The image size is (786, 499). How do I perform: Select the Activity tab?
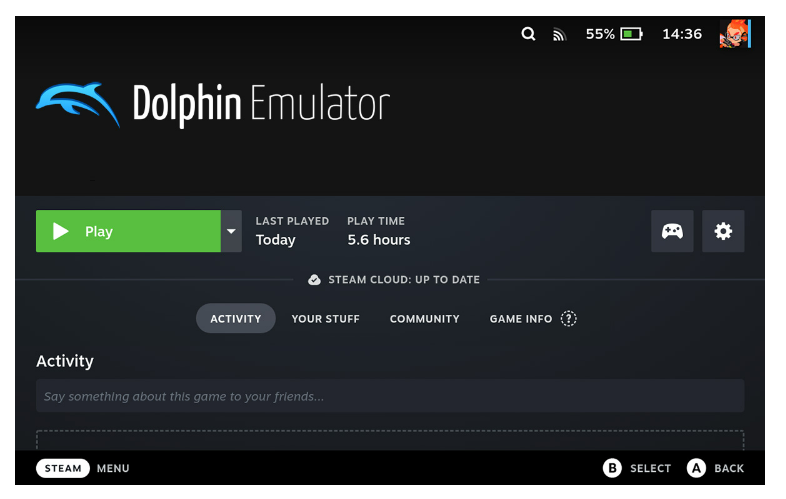pyautogui.click(x=236, y=318)
